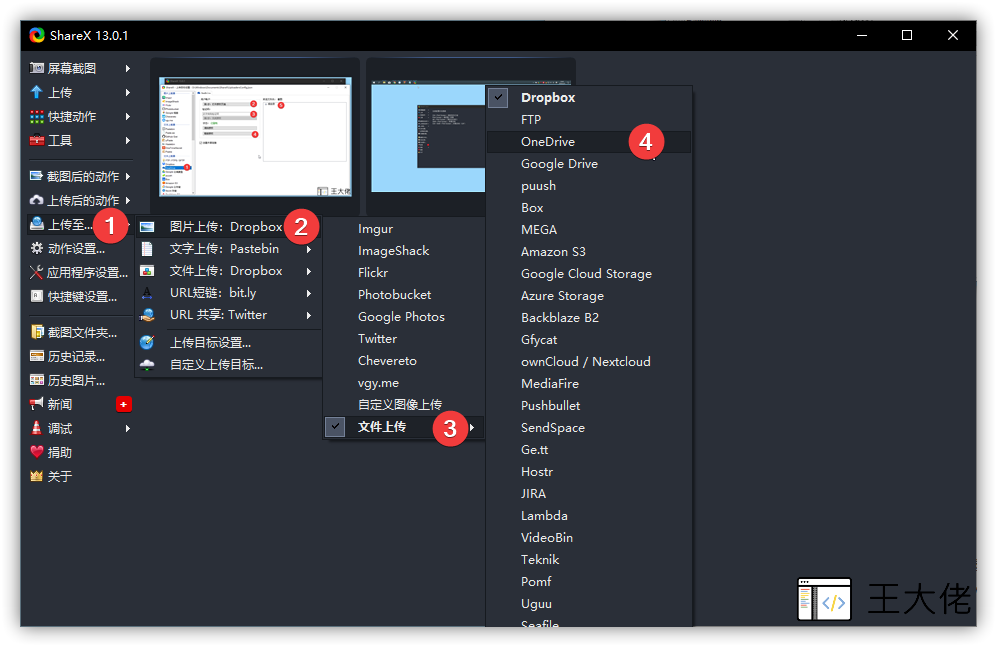
Task: Expand the 调试 submenu arrow
Action: (128, 428)
